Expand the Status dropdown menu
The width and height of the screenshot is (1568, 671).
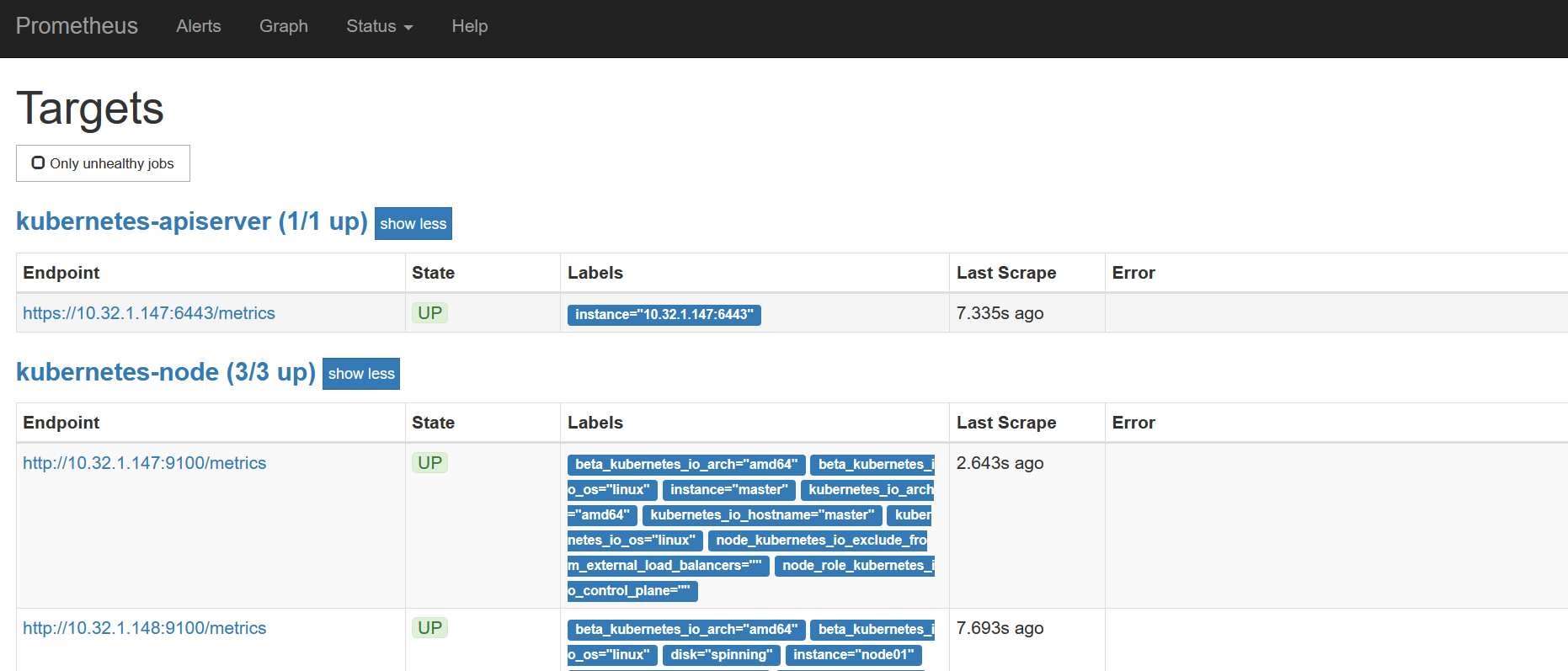click(380, 26)
